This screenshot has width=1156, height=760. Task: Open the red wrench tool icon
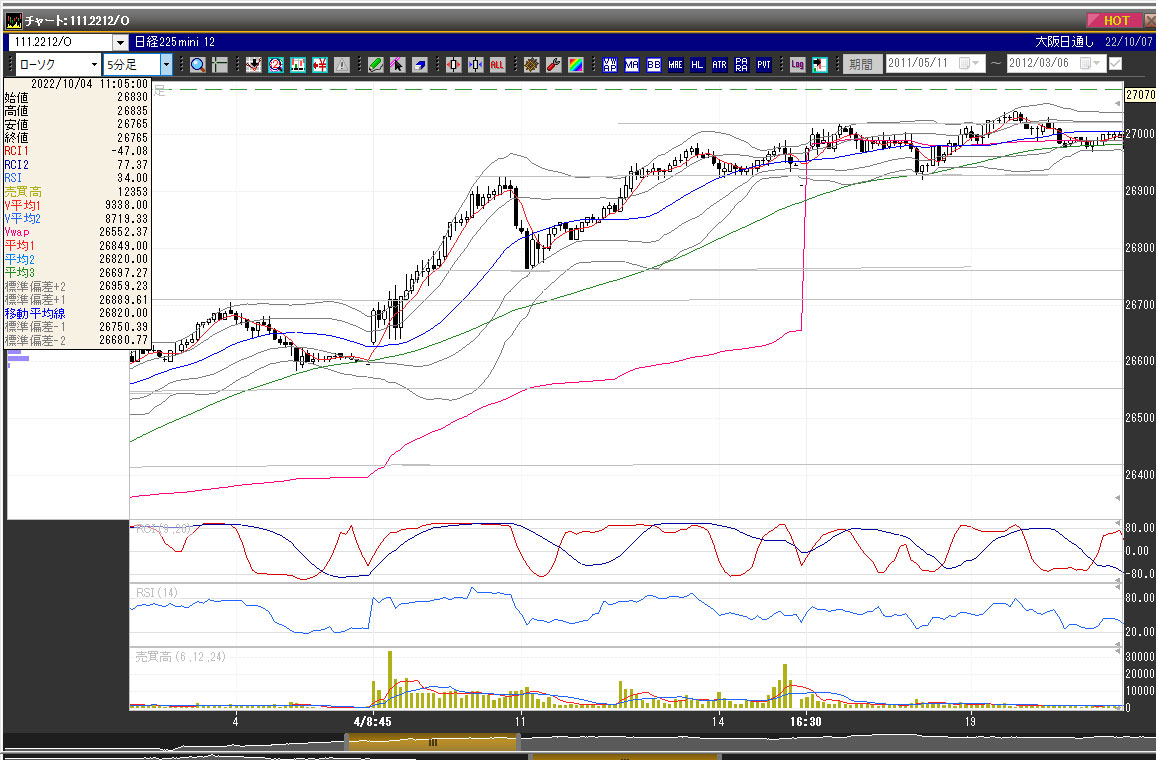click(554, 65)
